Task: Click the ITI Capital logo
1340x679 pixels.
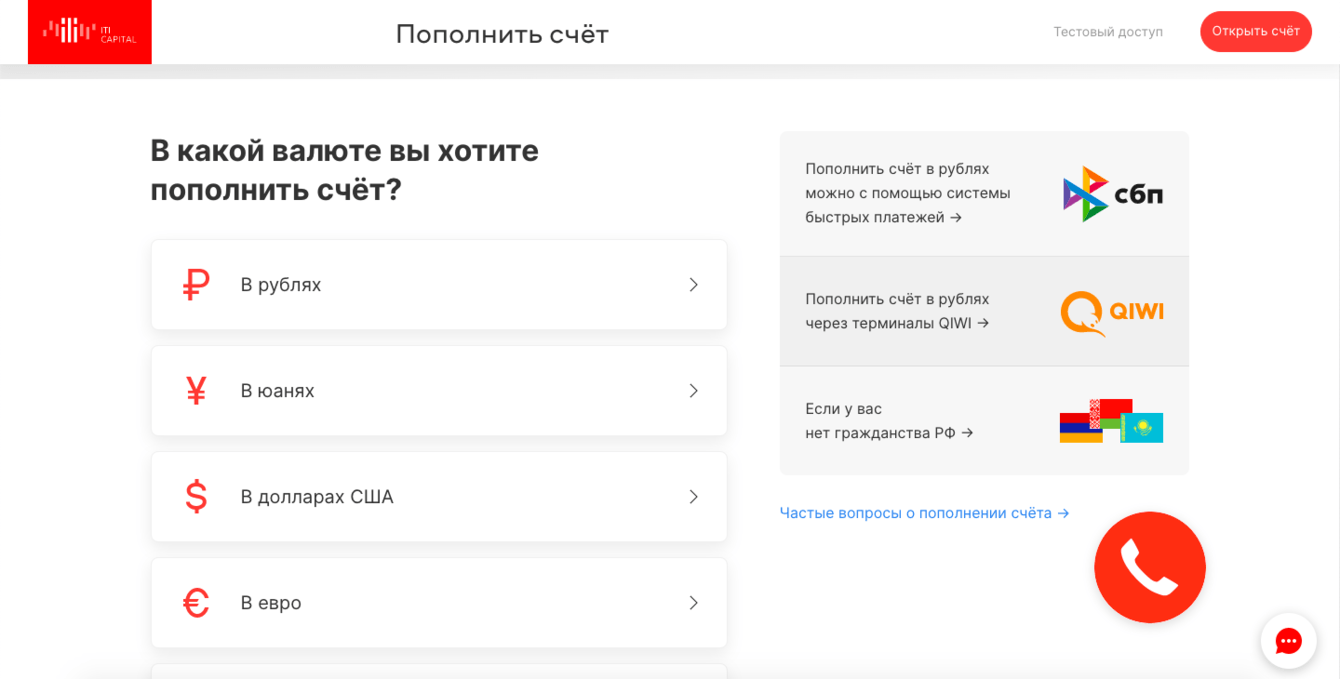Action: click(89, 32)
